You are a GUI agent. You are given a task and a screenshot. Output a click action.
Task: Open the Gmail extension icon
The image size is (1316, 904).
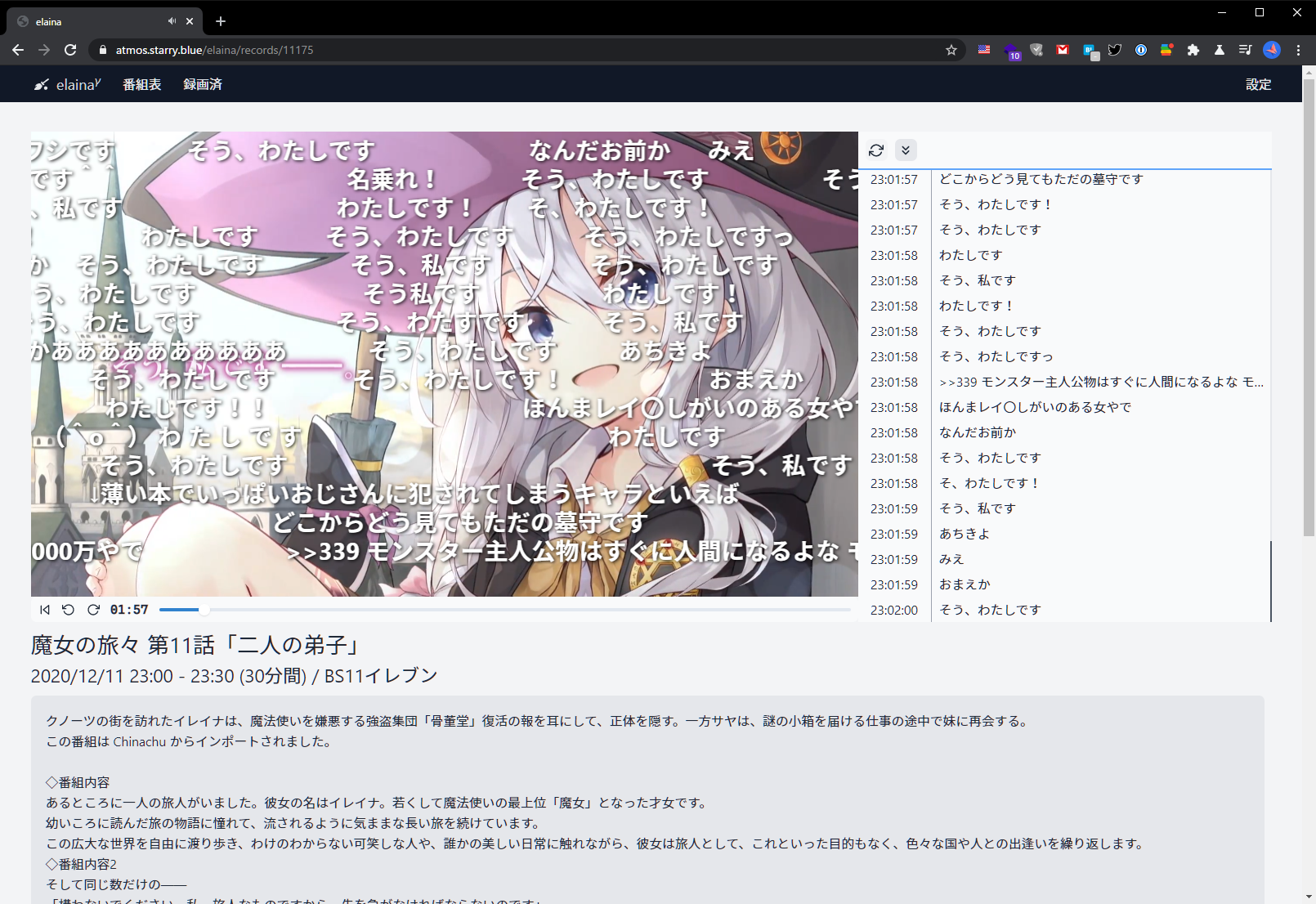coord(1063,50)
